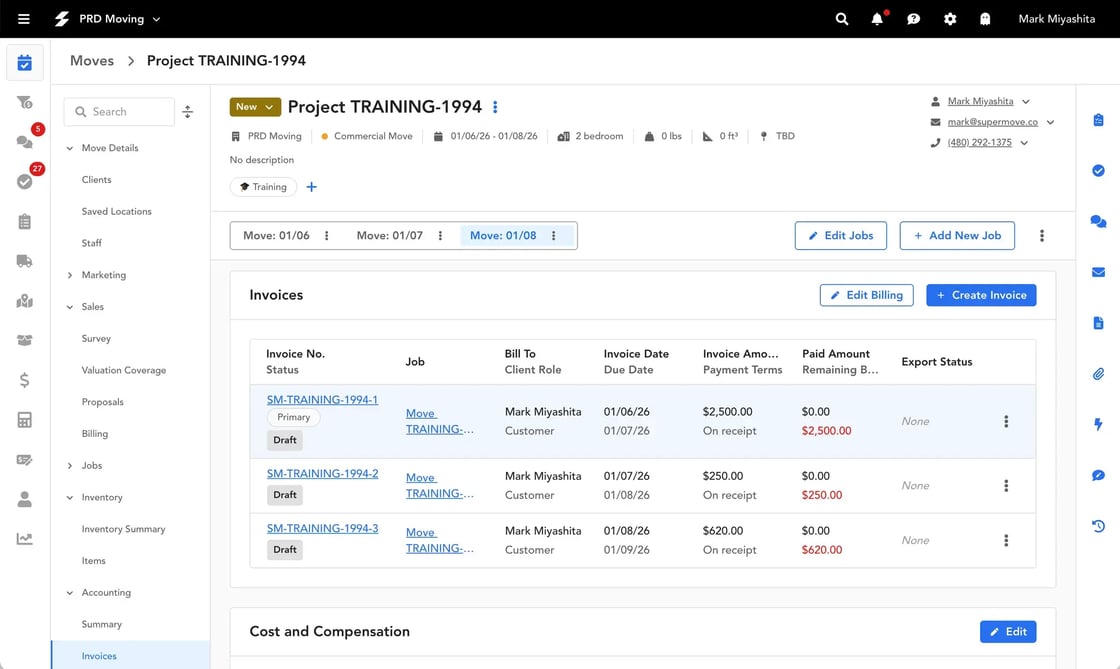
Task: Click the dollar sign sidebar icon
Action: (25, 380)
